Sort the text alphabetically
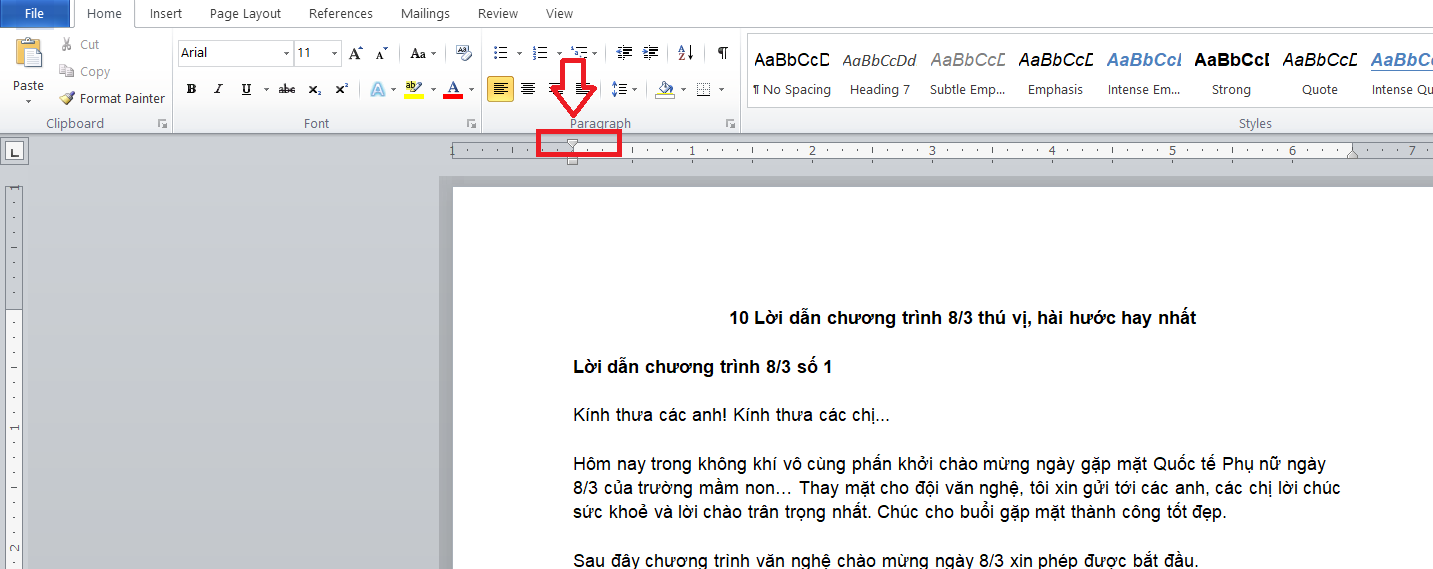This screenshot has height=569, width=1433. (686, 53)
